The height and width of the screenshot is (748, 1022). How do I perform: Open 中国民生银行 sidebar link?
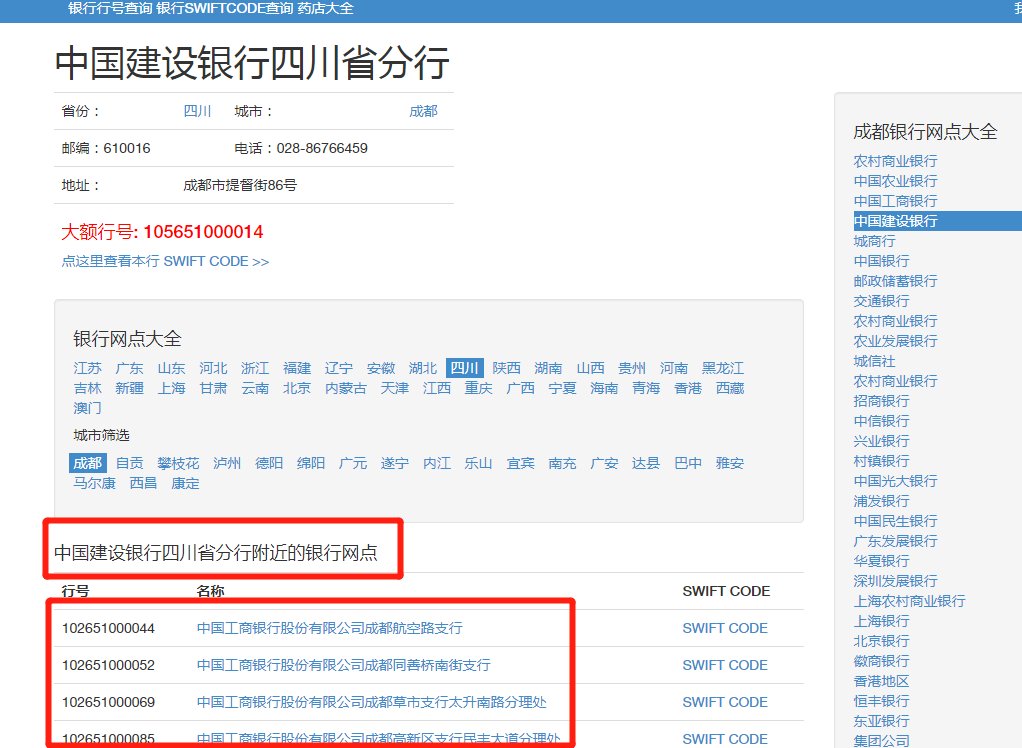[896, 521]
